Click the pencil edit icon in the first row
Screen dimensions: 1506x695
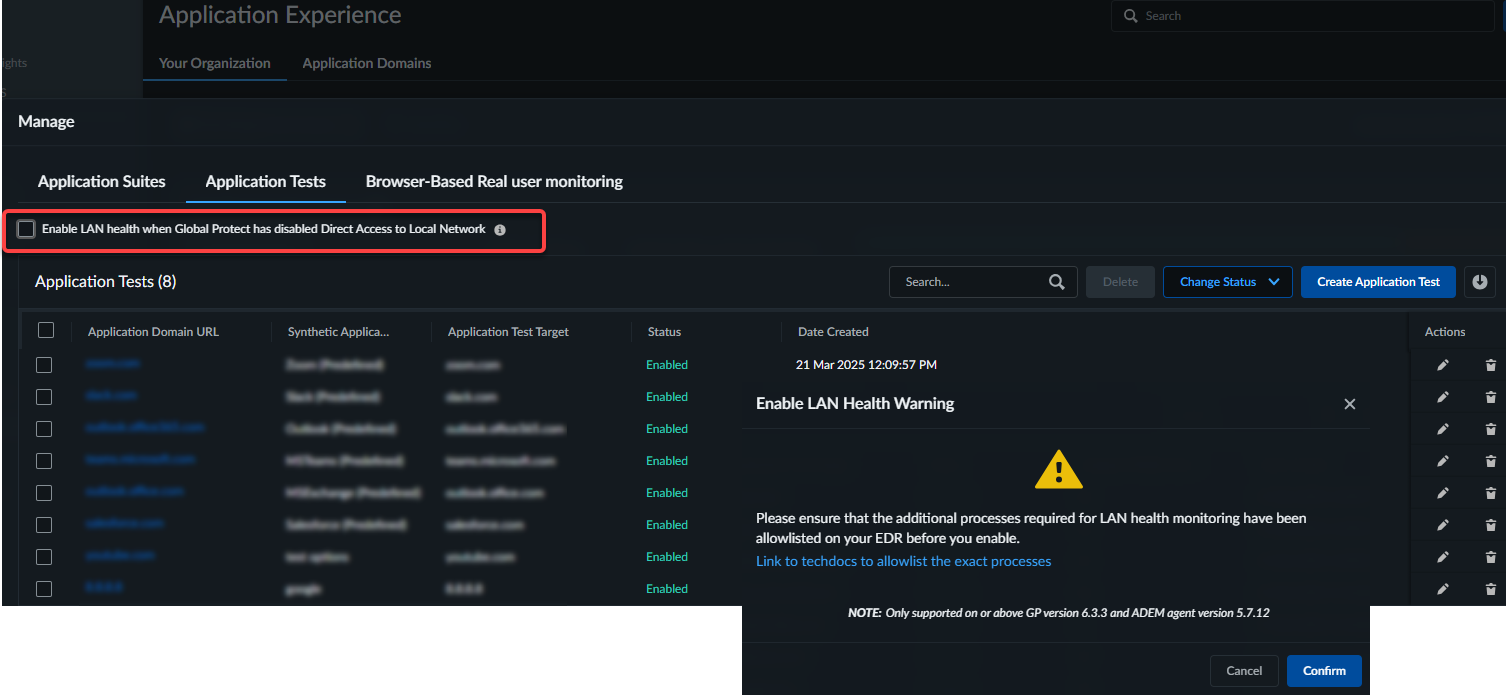point(1442,365)
